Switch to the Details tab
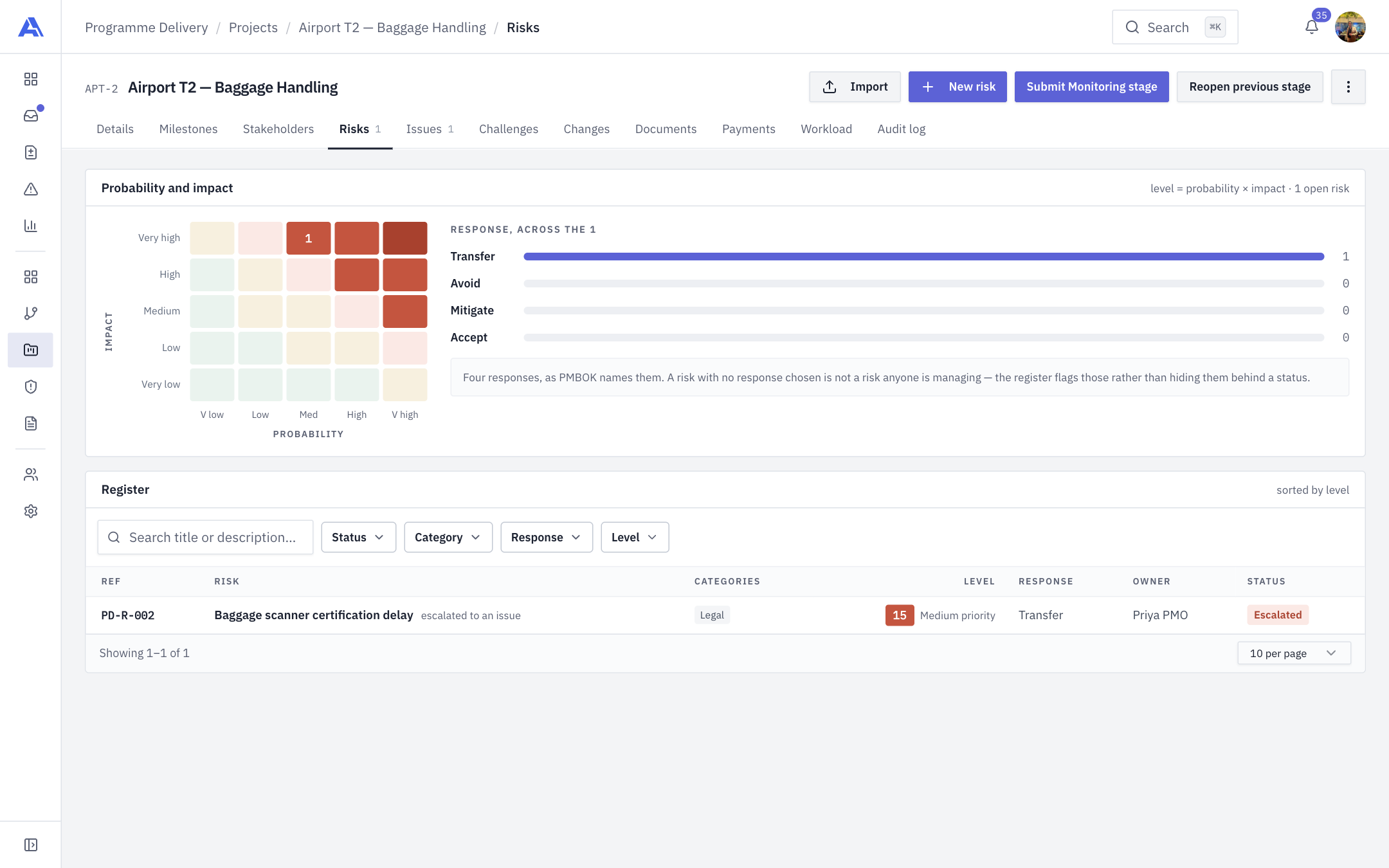The width and height of the screenshot is (1389, 868). point(115,129)
